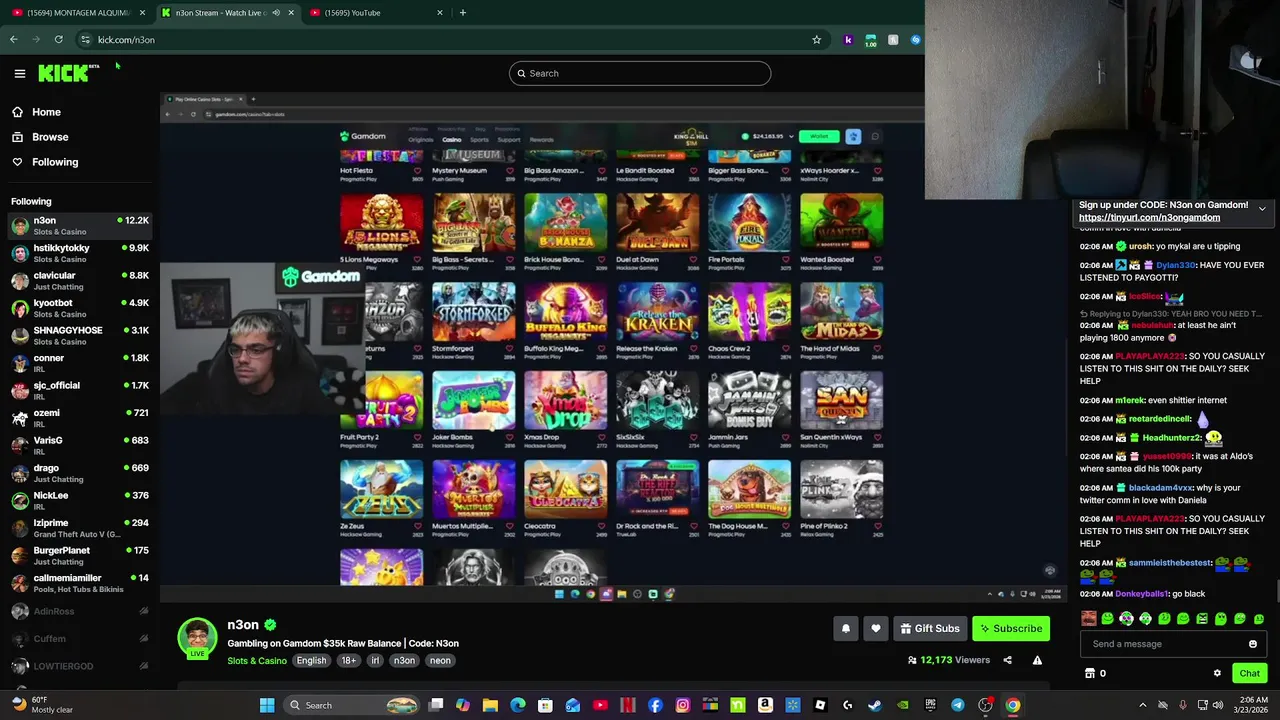Open the Slots & Casino category link

point(257,661)
